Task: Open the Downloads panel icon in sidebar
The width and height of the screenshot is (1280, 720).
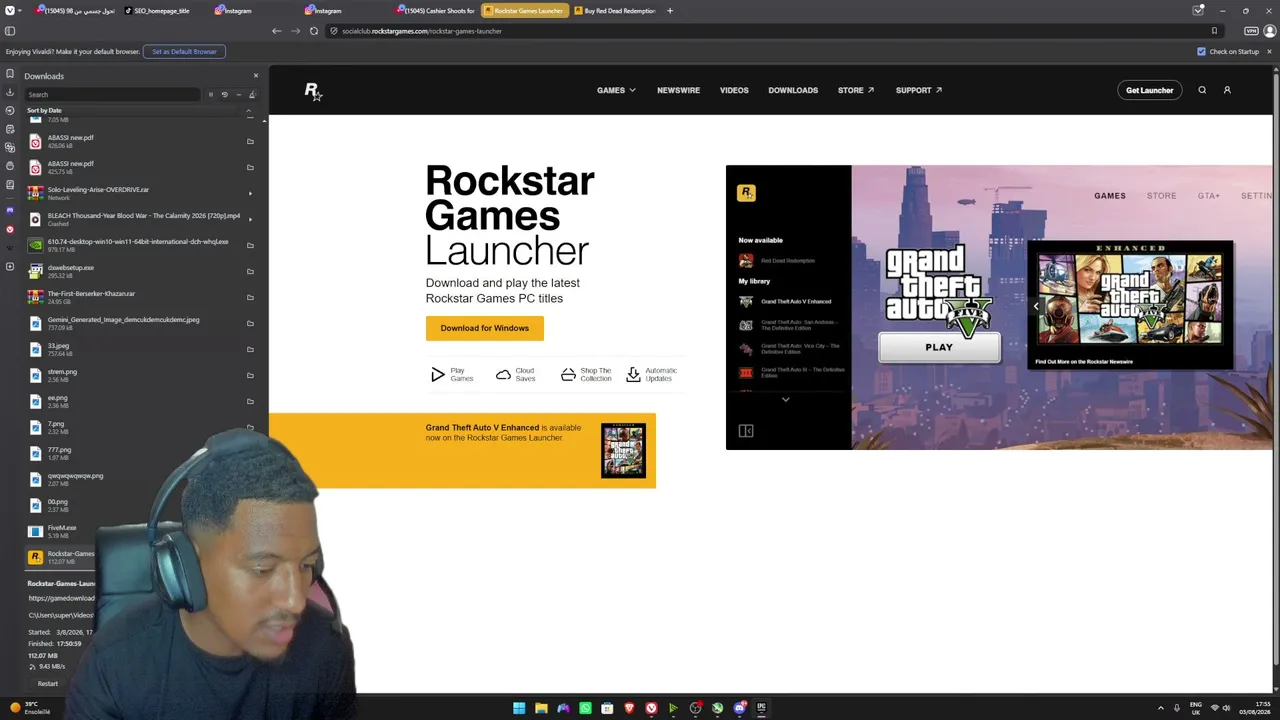Action: [x=10, y=92]
